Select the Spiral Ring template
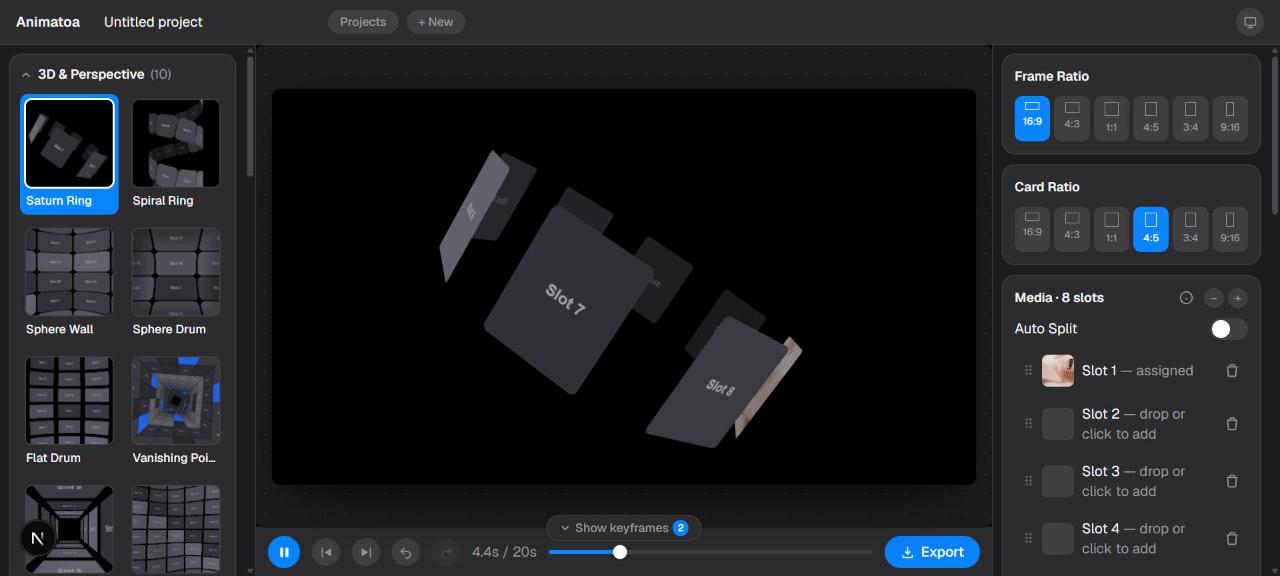Screen dimensions: 1280x576 click(176, 154)
